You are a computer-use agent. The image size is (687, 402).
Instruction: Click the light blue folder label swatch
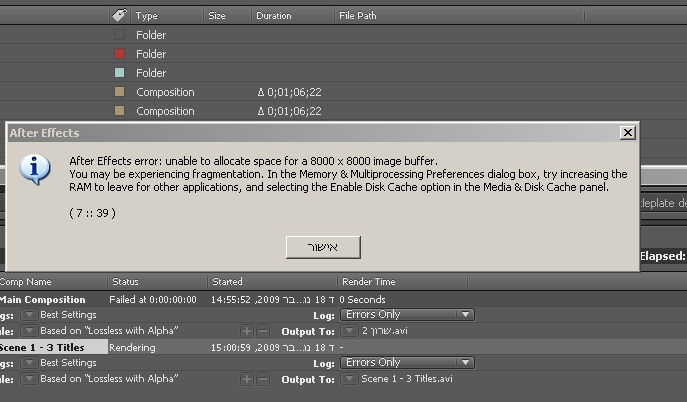pyautogui.click(x=120, y=73)
